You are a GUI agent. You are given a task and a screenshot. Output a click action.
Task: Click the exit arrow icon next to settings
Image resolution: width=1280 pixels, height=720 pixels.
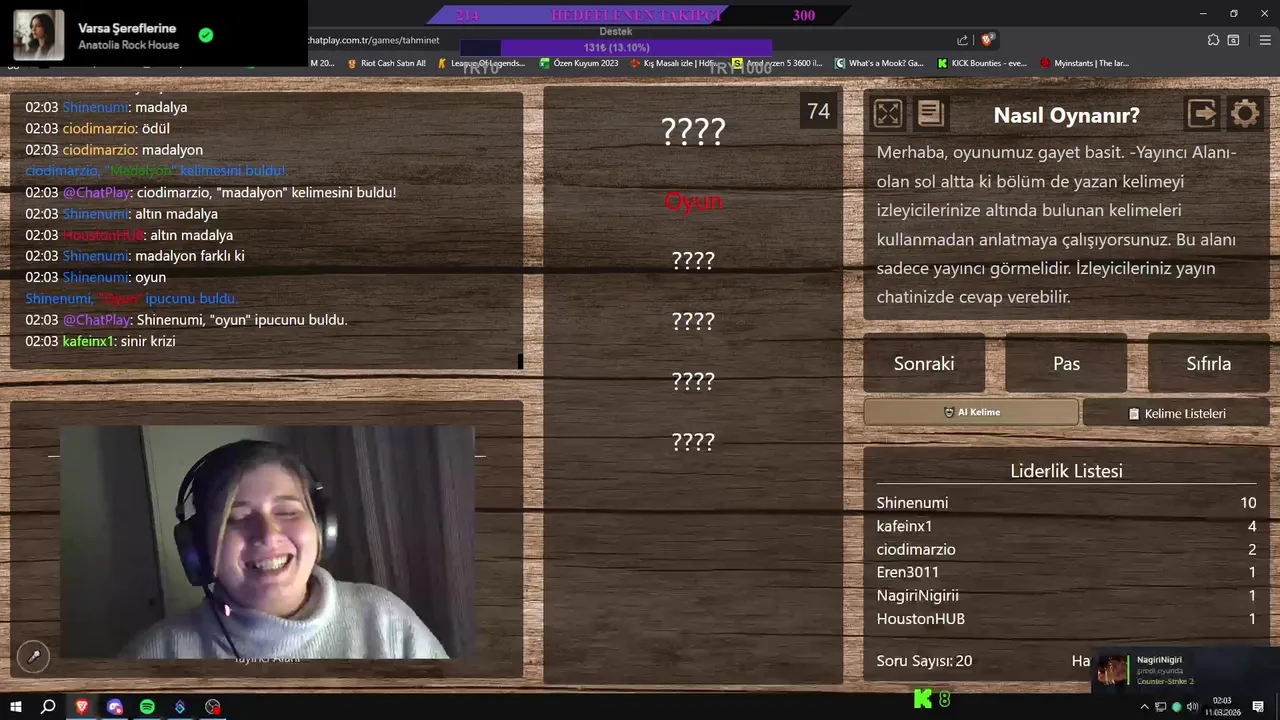1202,114
